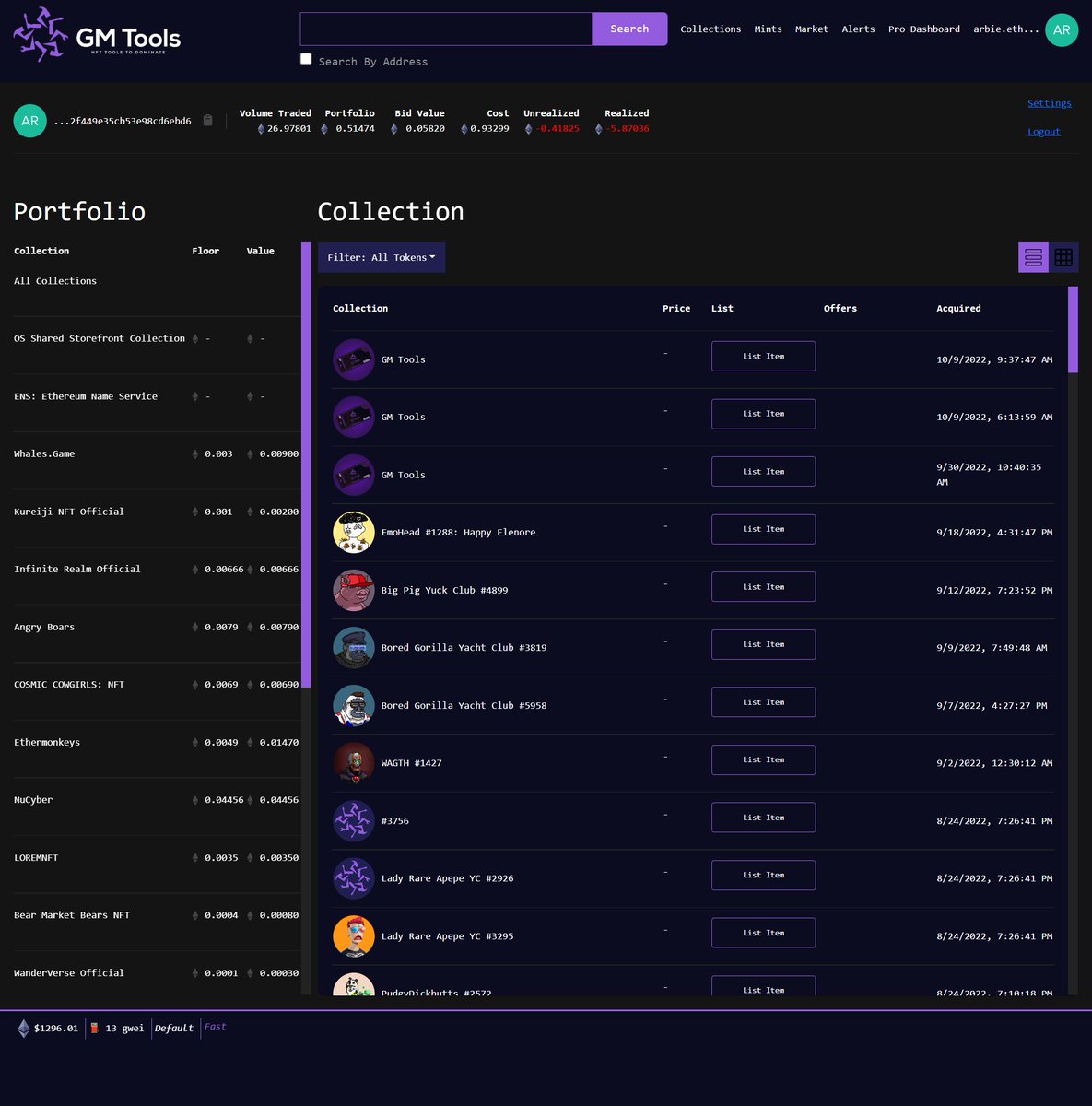Open the AR profile avatar
The image size is (1092, 1106).
coord(1061,29)
